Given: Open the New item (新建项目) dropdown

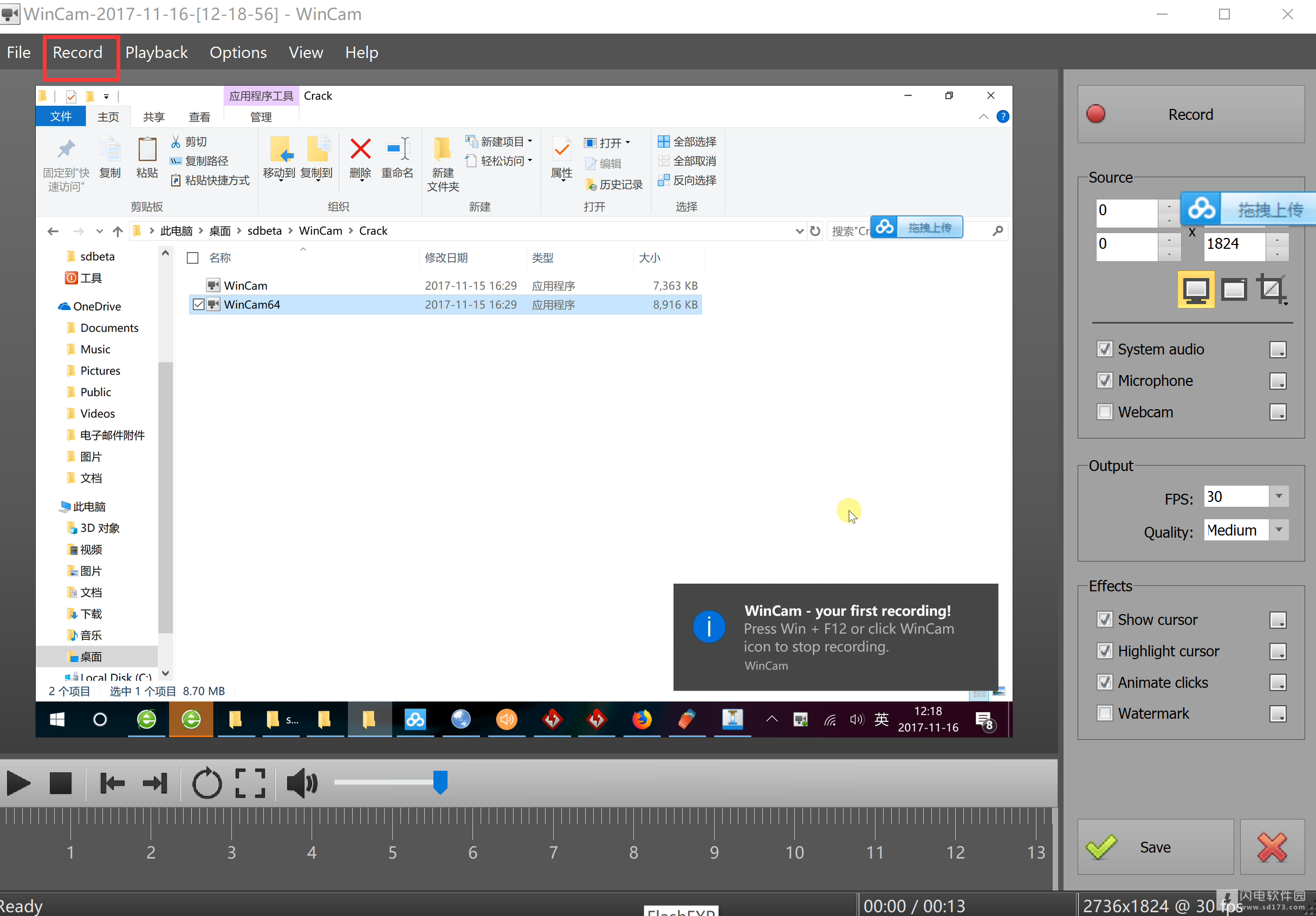Looking at the screenshot, I should click(x=498, y=141).
